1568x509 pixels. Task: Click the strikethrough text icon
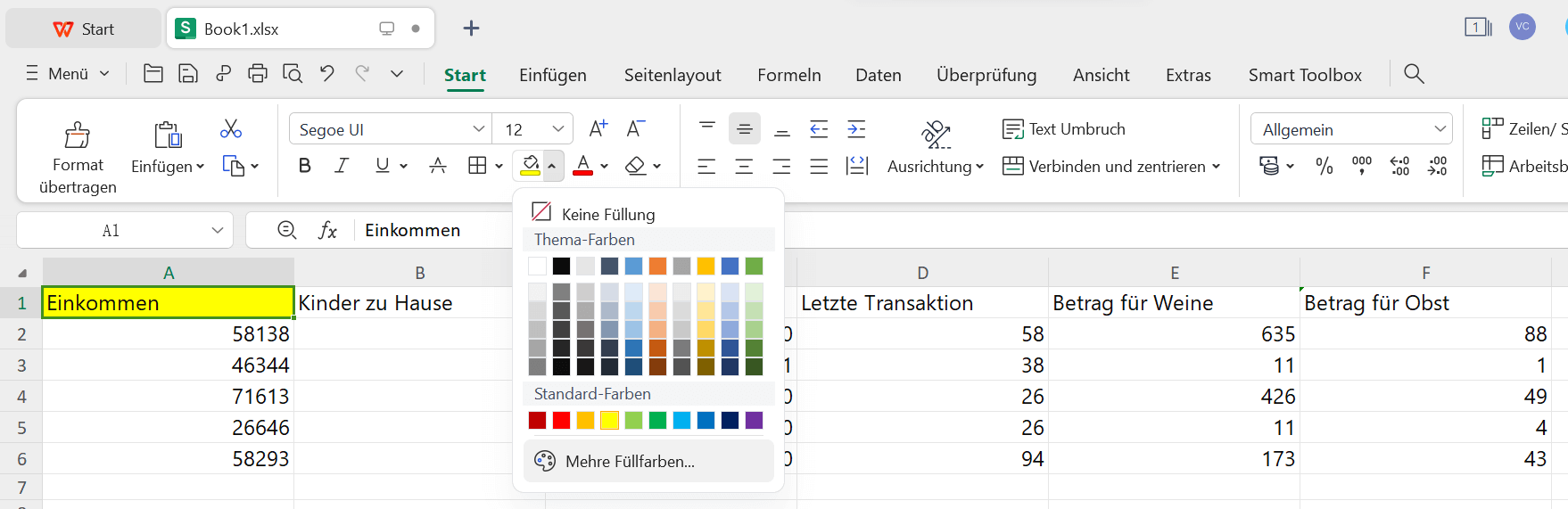tap(437, 166)
